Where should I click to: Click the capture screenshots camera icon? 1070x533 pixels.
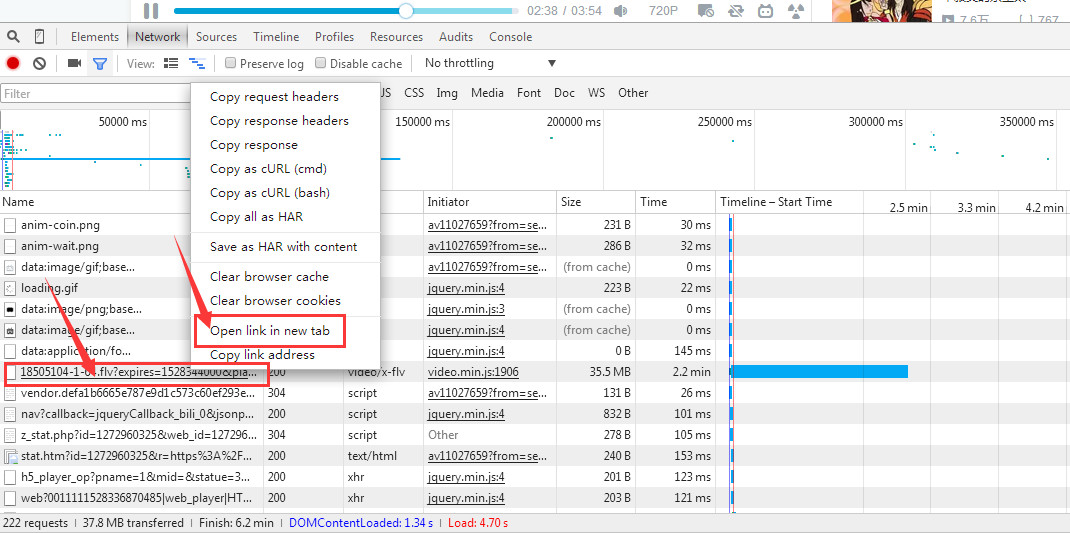74,63
